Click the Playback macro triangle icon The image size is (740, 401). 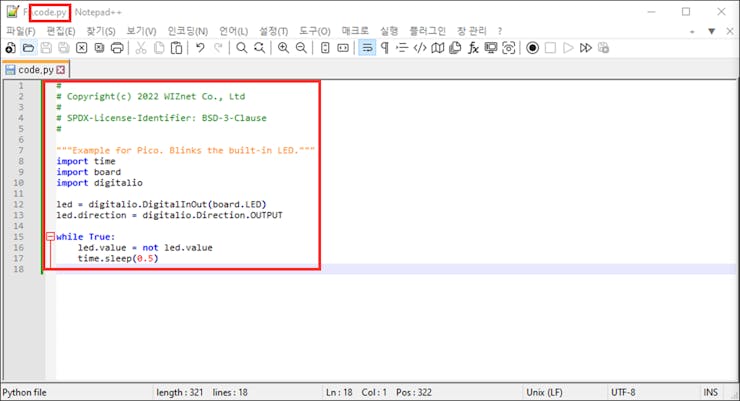pyautogui.click(x=568, y=48)
